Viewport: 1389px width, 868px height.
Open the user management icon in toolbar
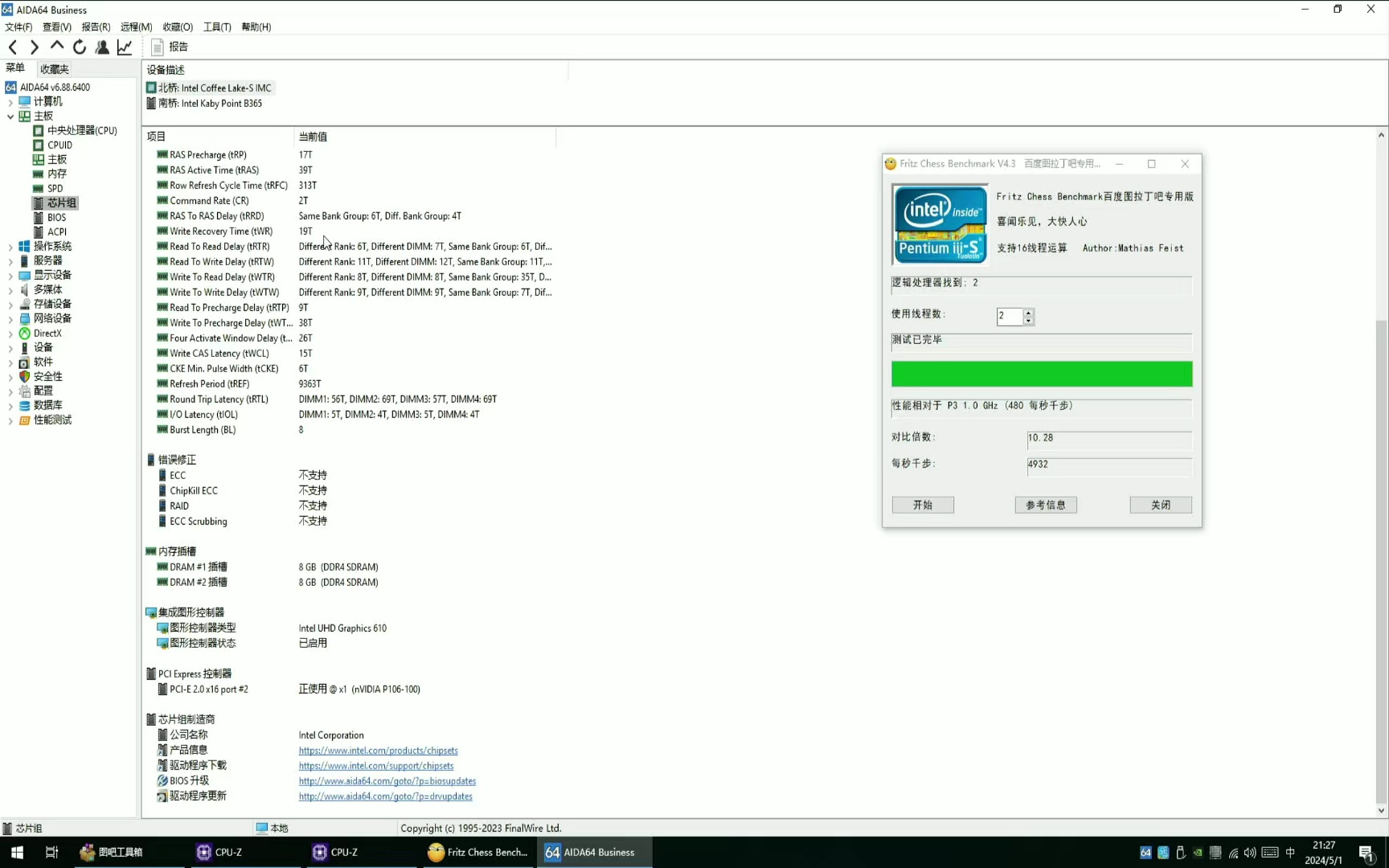[102, 47]
